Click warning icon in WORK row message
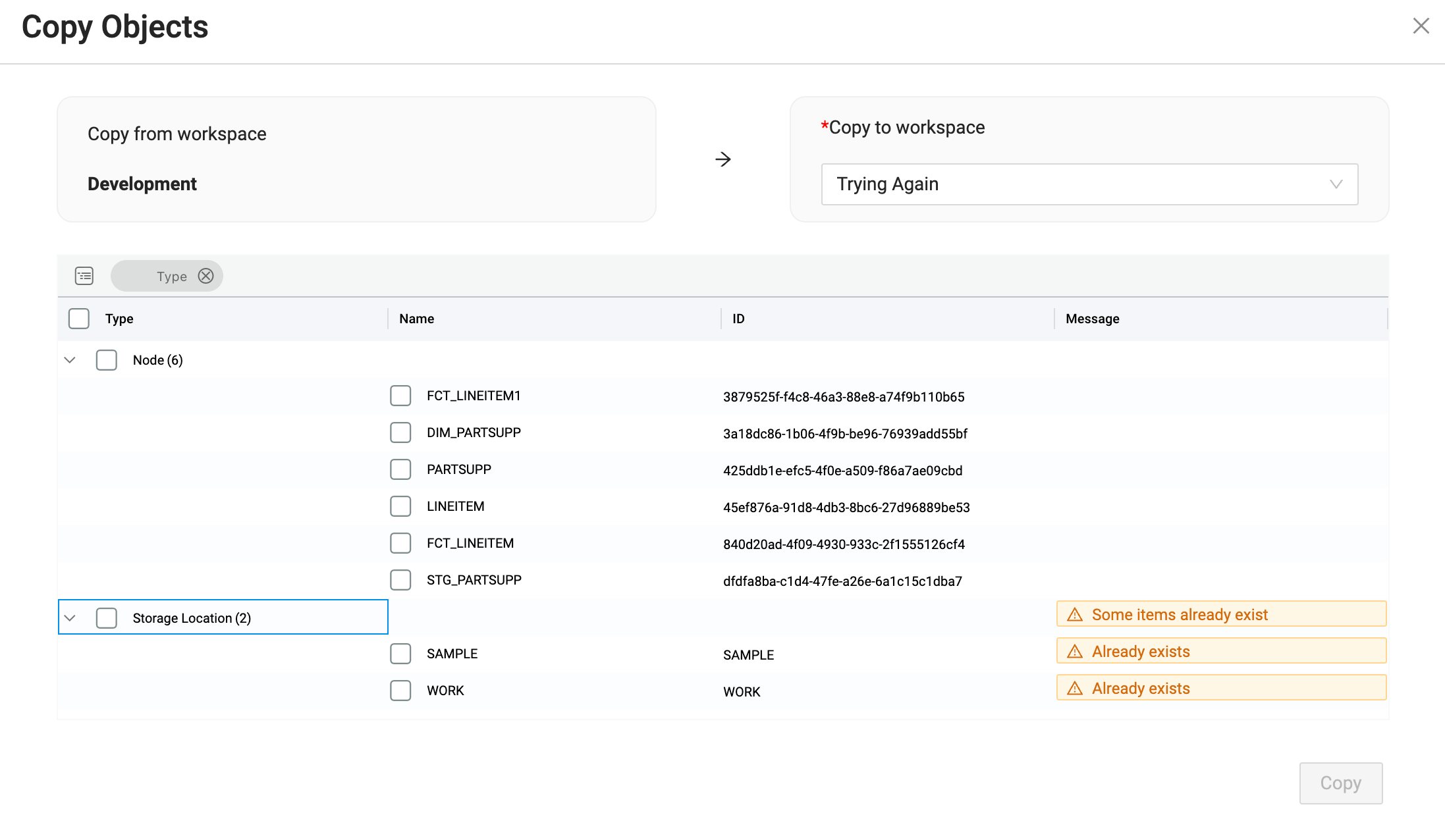The image size is (1445, 840). pyautogui.click(x=1075, y=689)
